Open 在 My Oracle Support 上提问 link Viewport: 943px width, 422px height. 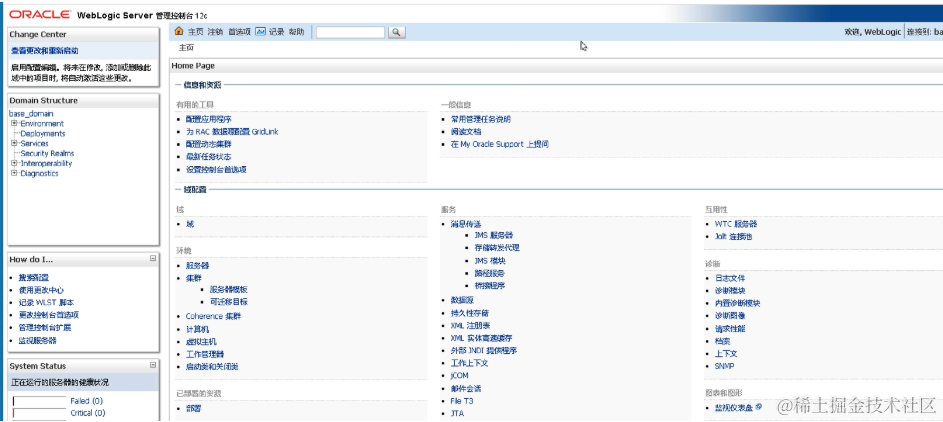coord(500,144)
